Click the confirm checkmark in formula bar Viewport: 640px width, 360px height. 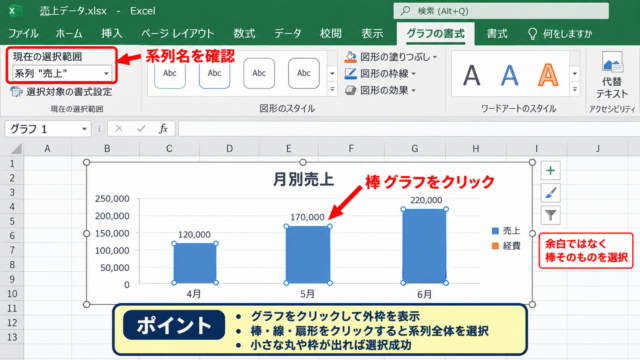point(141,129)
